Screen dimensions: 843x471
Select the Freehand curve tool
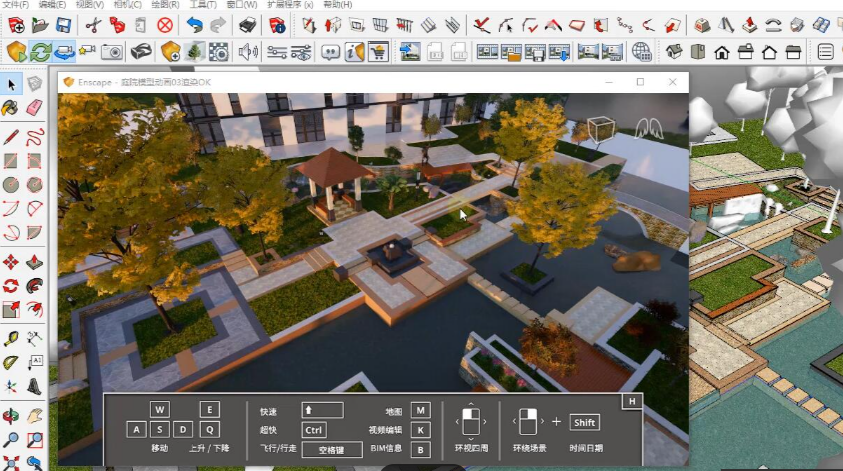coord(34,137)
